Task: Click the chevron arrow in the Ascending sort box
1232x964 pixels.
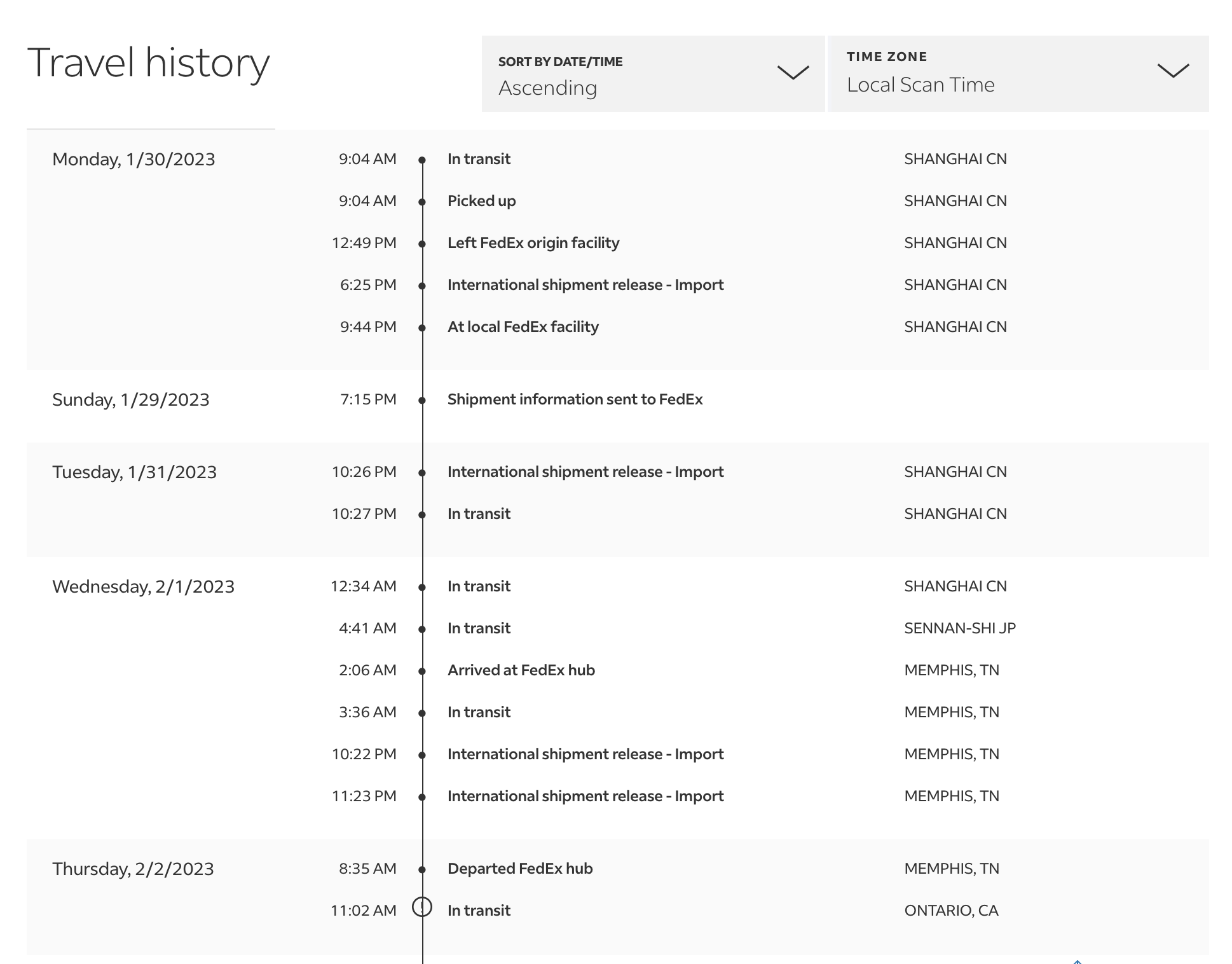Action: point(793,72)
